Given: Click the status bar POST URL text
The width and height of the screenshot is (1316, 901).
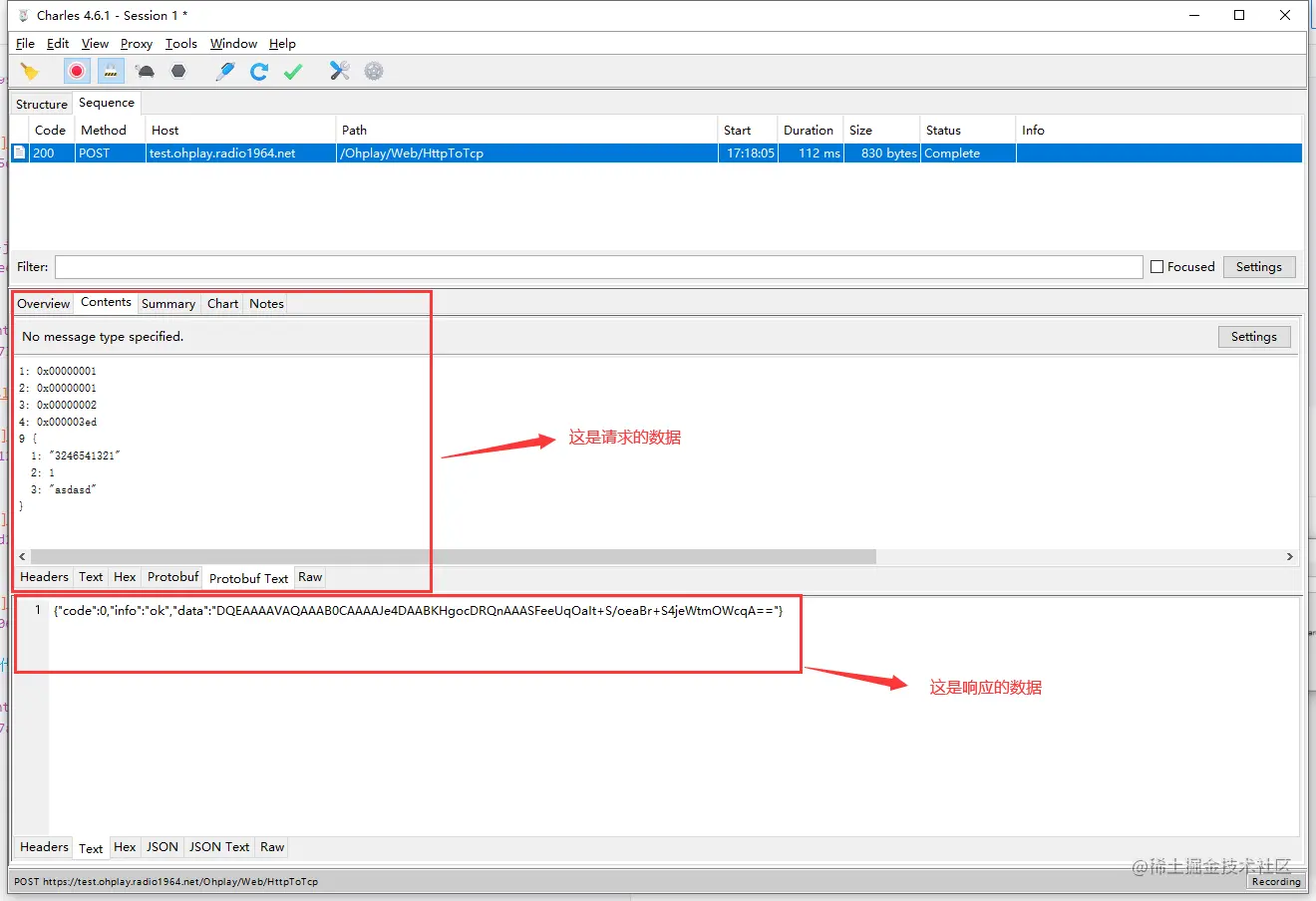Looking at the screenshot, I should (165, 882).
